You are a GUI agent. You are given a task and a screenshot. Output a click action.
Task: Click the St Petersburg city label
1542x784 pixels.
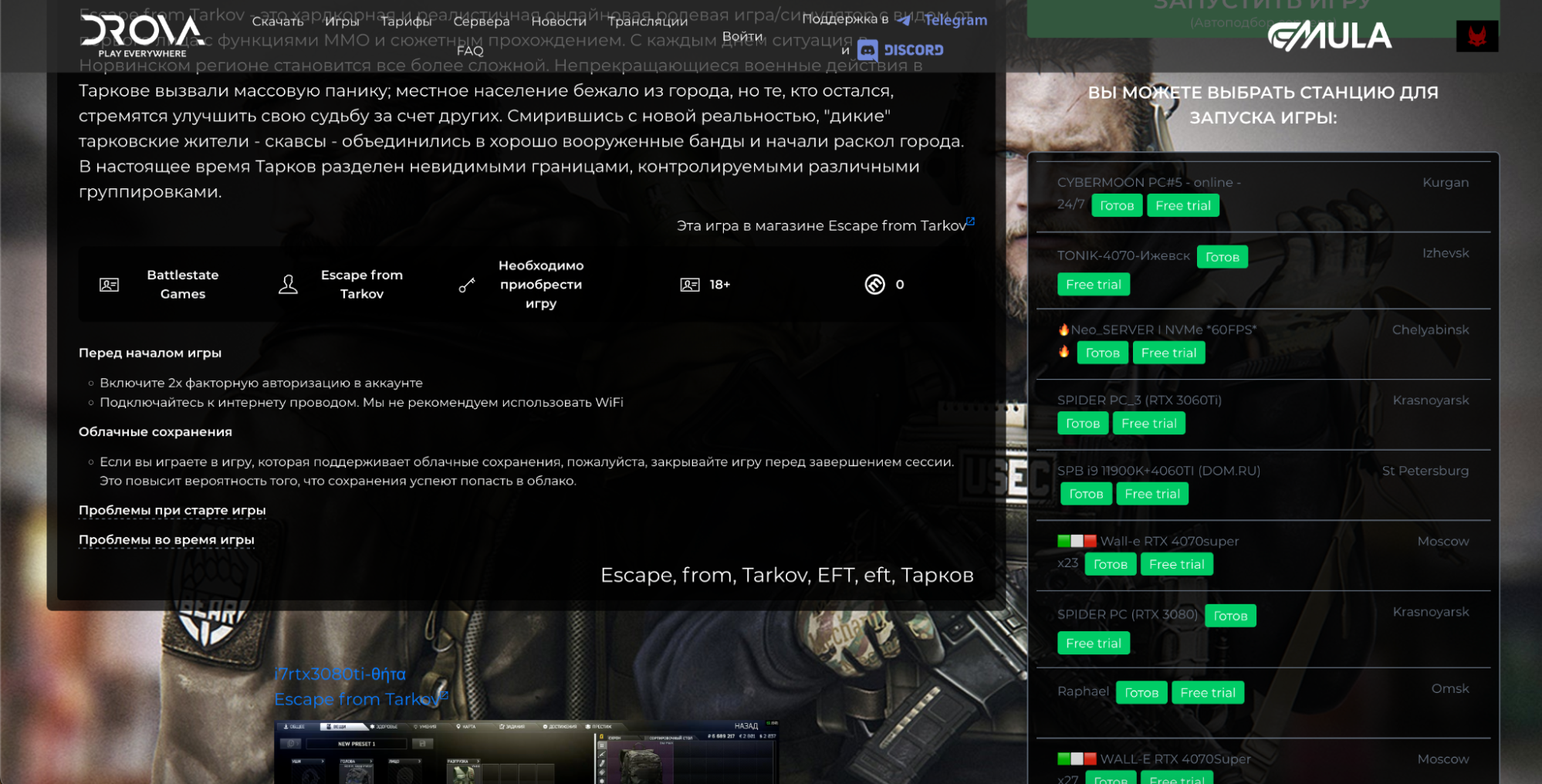point(1425,471)
